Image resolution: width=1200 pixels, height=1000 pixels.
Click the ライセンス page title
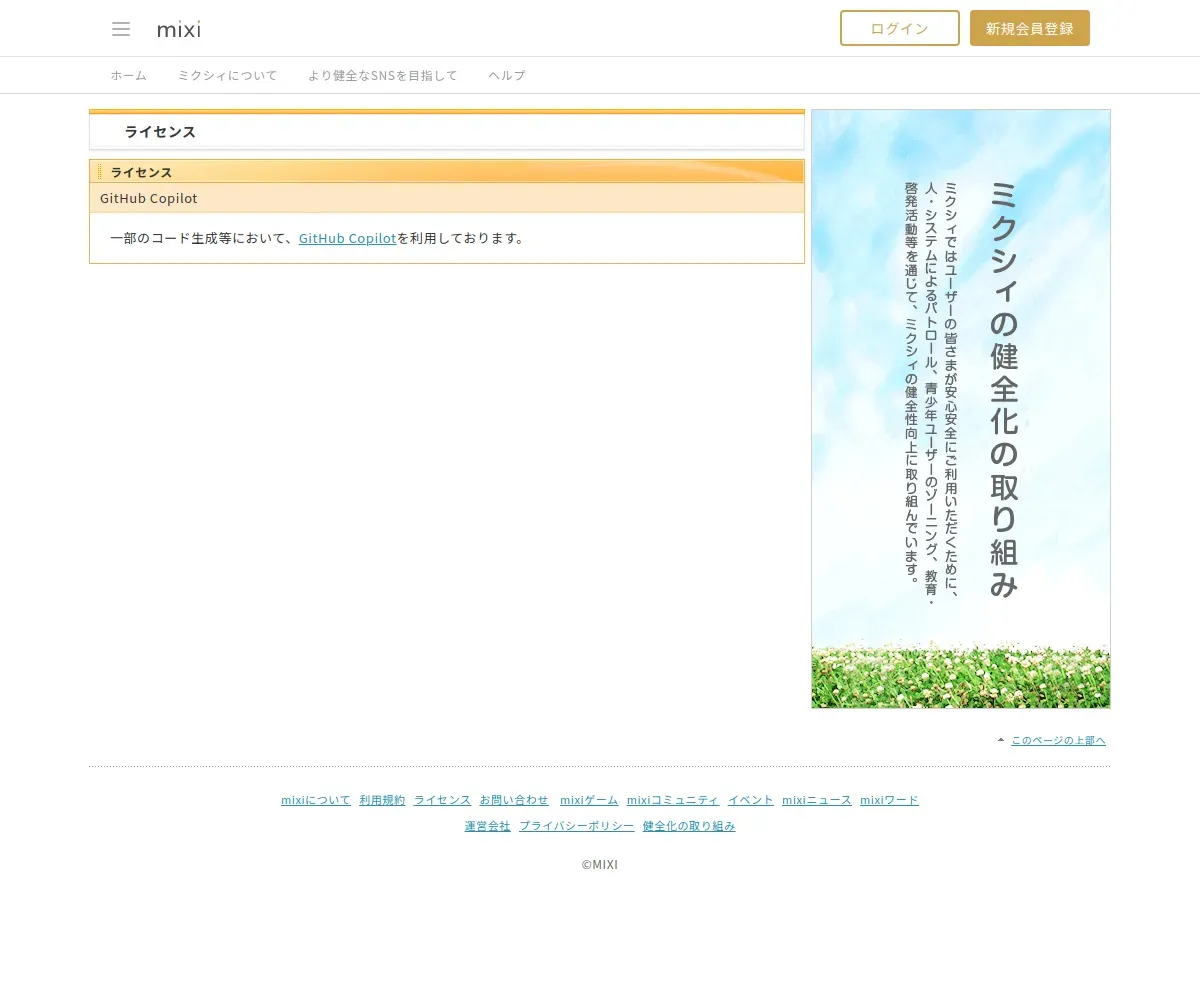160,131
